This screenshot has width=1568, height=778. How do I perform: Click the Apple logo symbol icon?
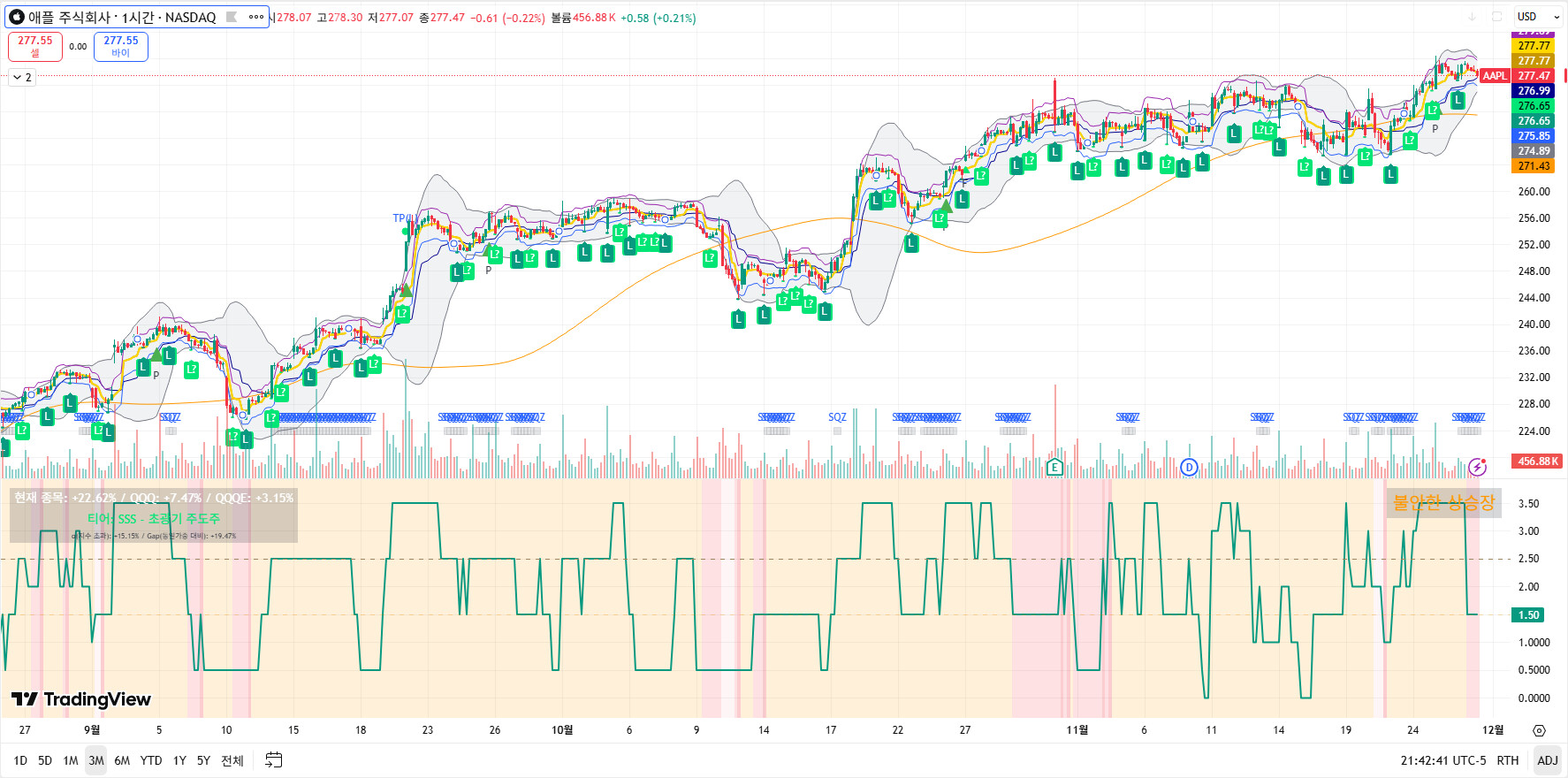pyautogui.click(x=16, y=17)
